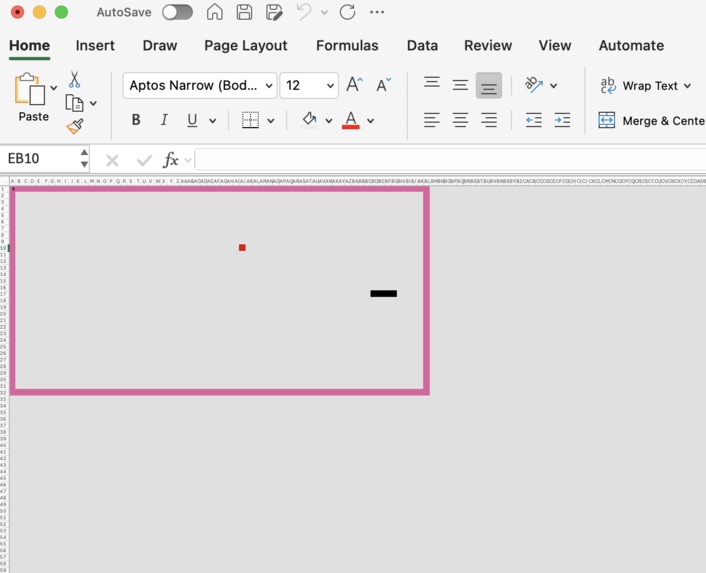Viewport: 706px width, 573px height.
Task: Switch to the Page Layout tab
Action: click(x=246, y=45)
